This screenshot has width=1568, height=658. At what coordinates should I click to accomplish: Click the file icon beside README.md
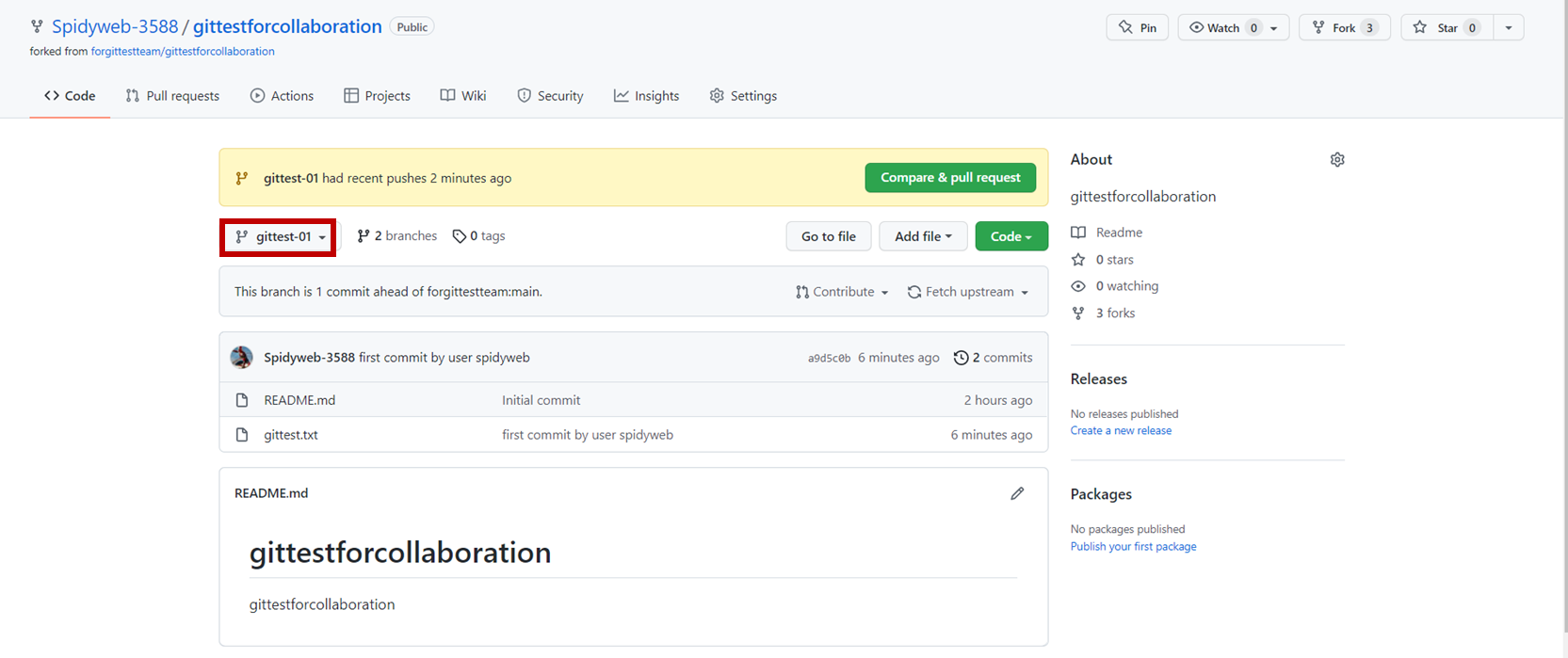242,400
